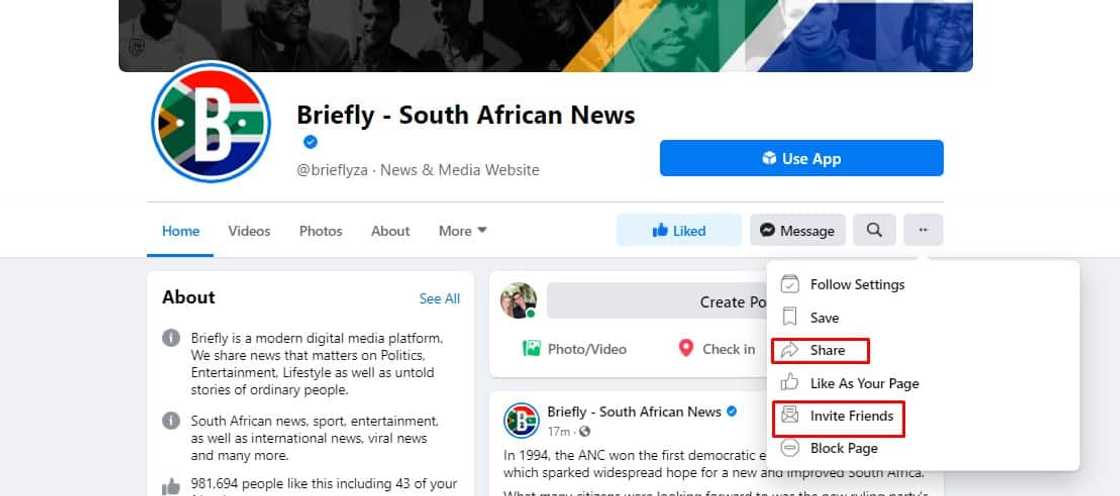Open the three-dot more options button

pos(923,230)
